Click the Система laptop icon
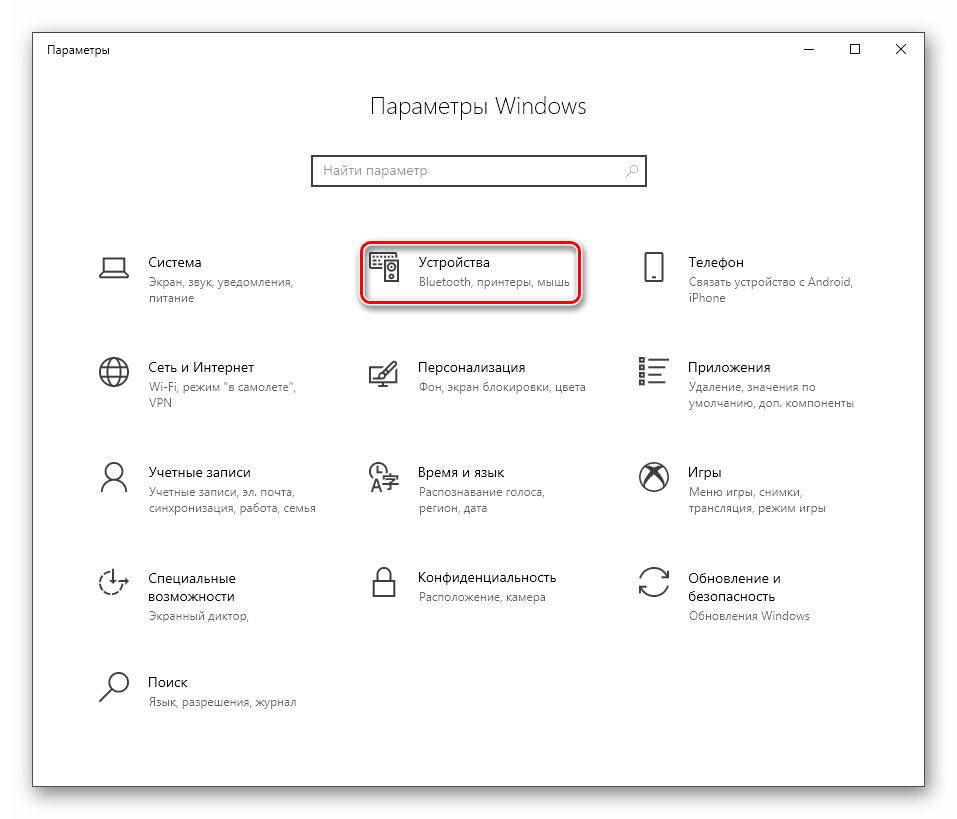The image size is (957, 819). (x=113, y=267)
